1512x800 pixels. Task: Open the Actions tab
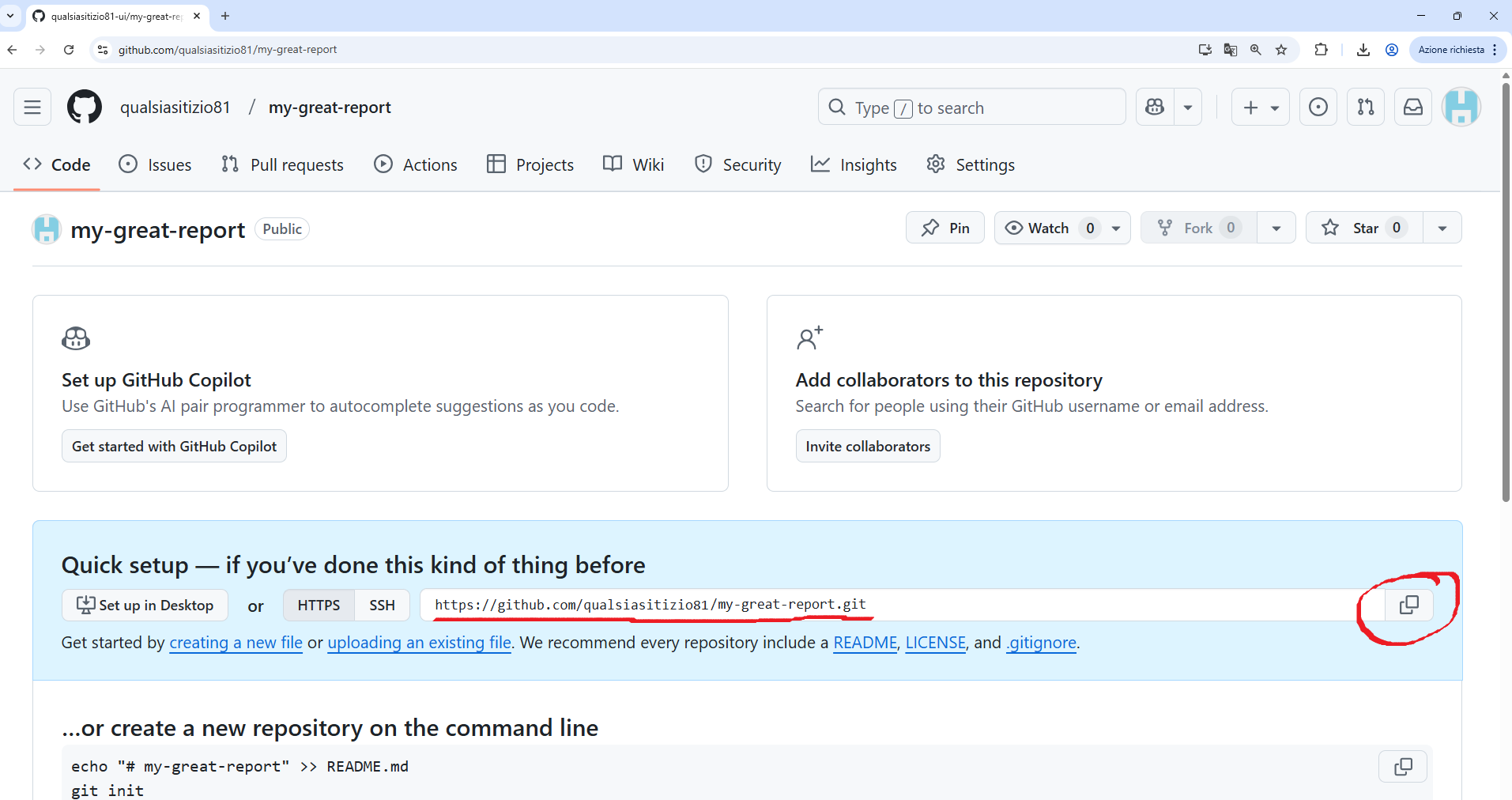(x=416, y=164)
